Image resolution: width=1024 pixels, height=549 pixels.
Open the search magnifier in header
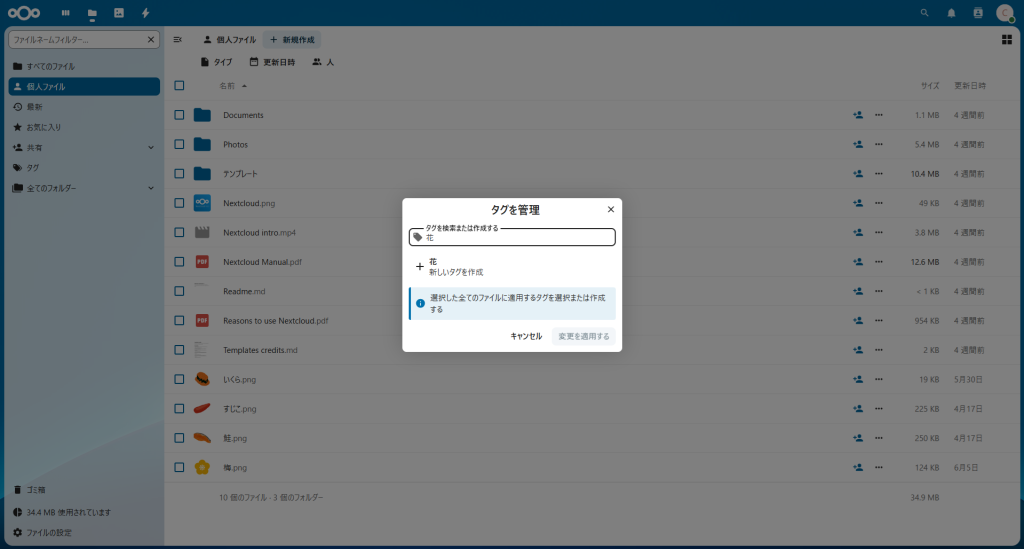coord(924,13)
